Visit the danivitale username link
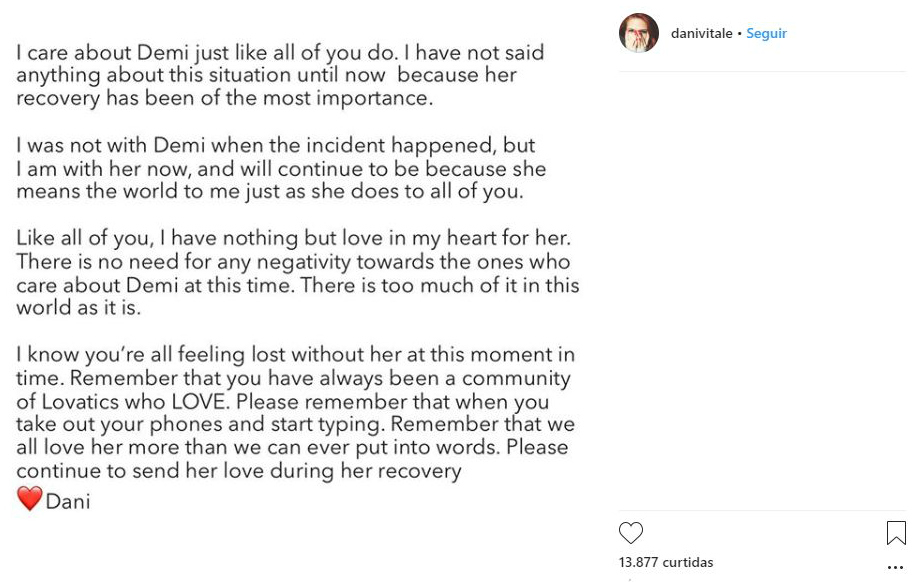 tap(701, 34)
